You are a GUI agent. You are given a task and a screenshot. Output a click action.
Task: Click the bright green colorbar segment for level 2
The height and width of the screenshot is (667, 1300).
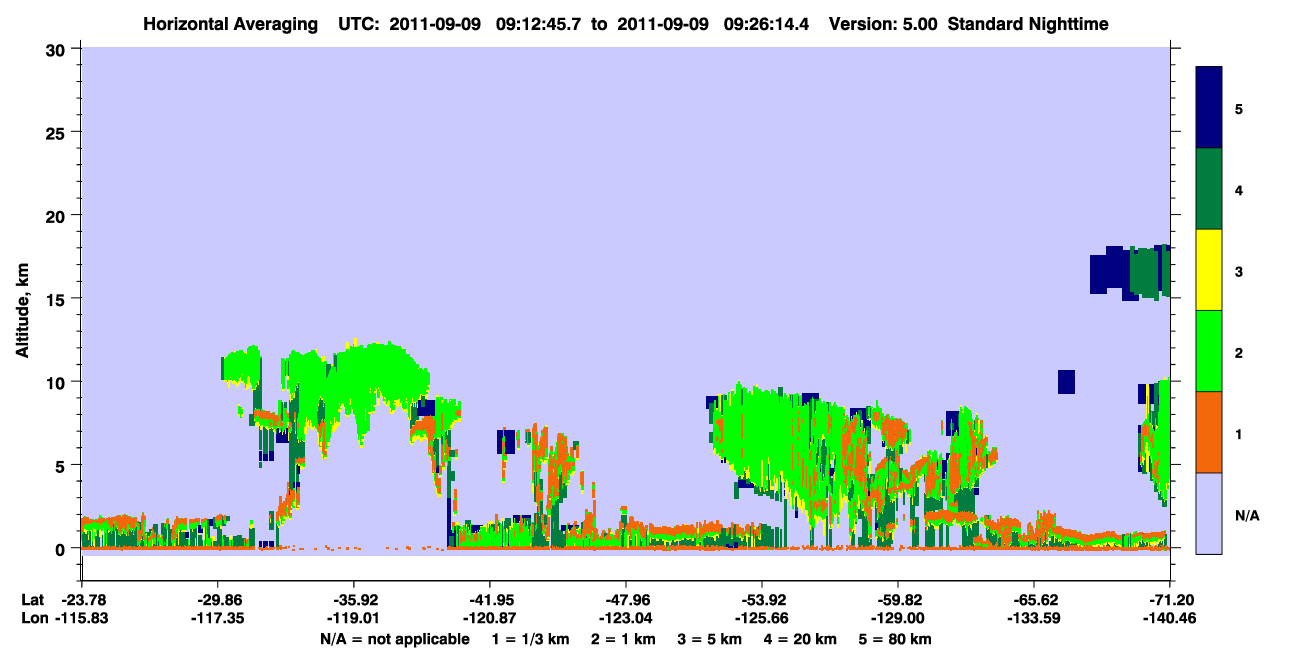pos(1209,351)
